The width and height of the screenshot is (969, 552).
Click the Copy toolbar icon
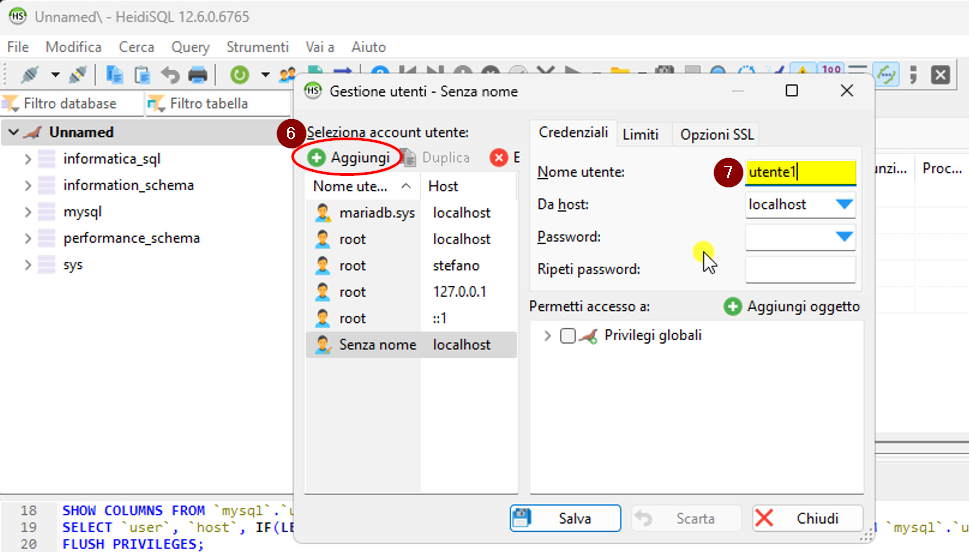(114, 75)
